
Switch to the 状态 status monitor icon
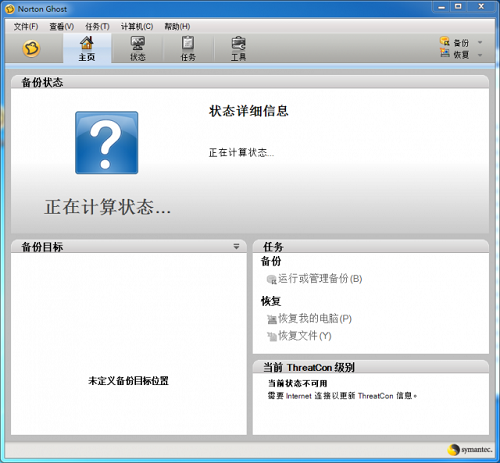pyautogui.click(x=138, y=43)
